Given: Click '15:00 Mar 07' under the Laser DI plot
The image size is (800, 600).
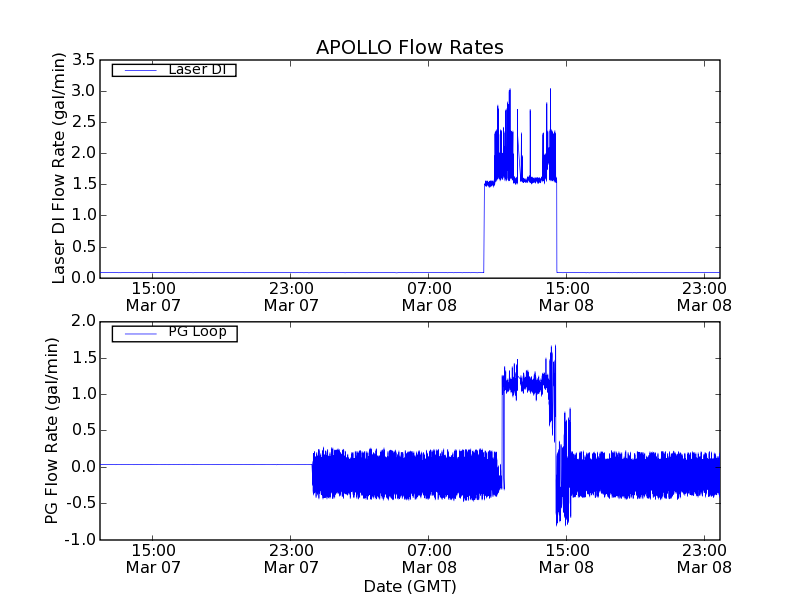Looking at the screenshot, I should [x=153, y=297].
